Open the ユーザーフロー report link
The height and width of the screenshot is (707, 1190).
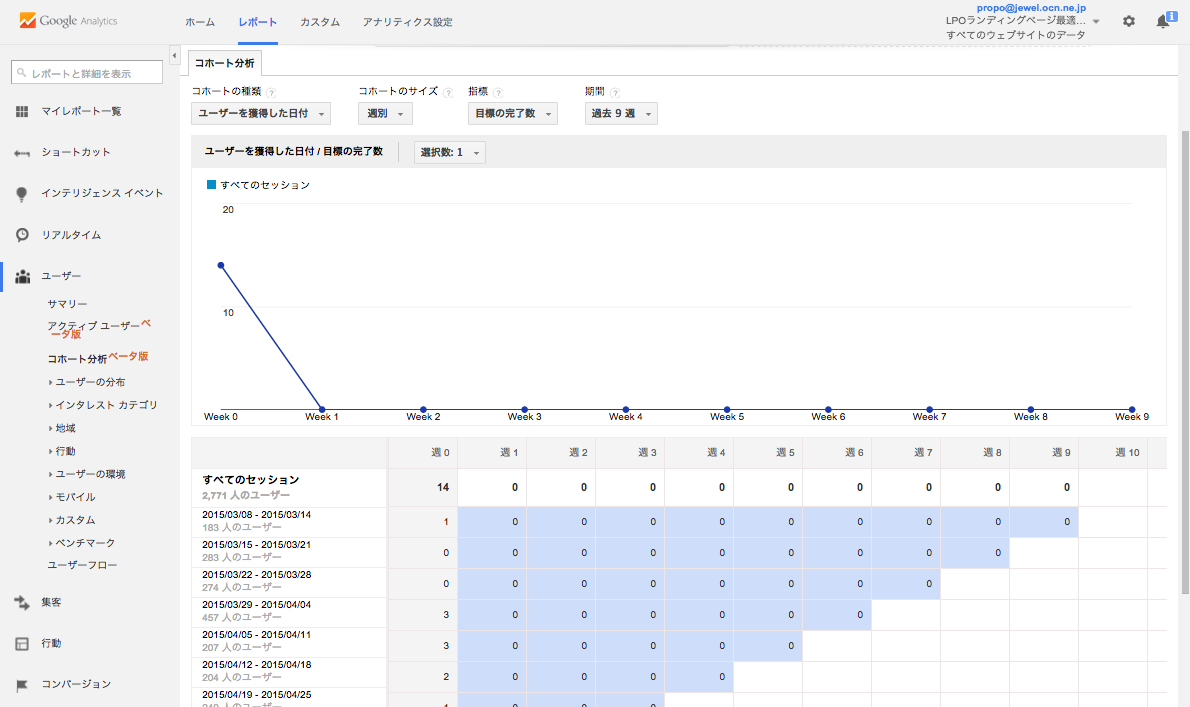82,565
